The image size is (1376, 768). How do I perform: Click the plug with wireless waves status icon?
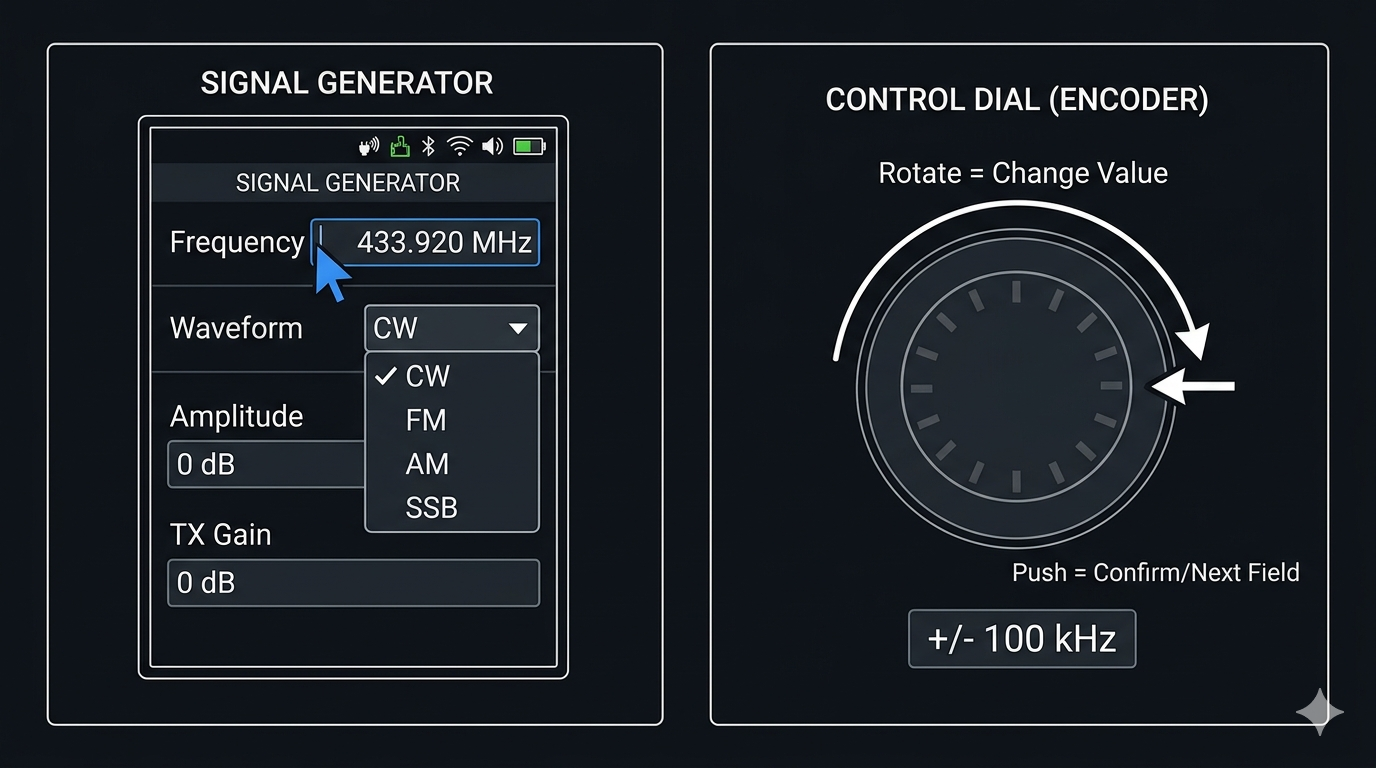click(369, 147)
